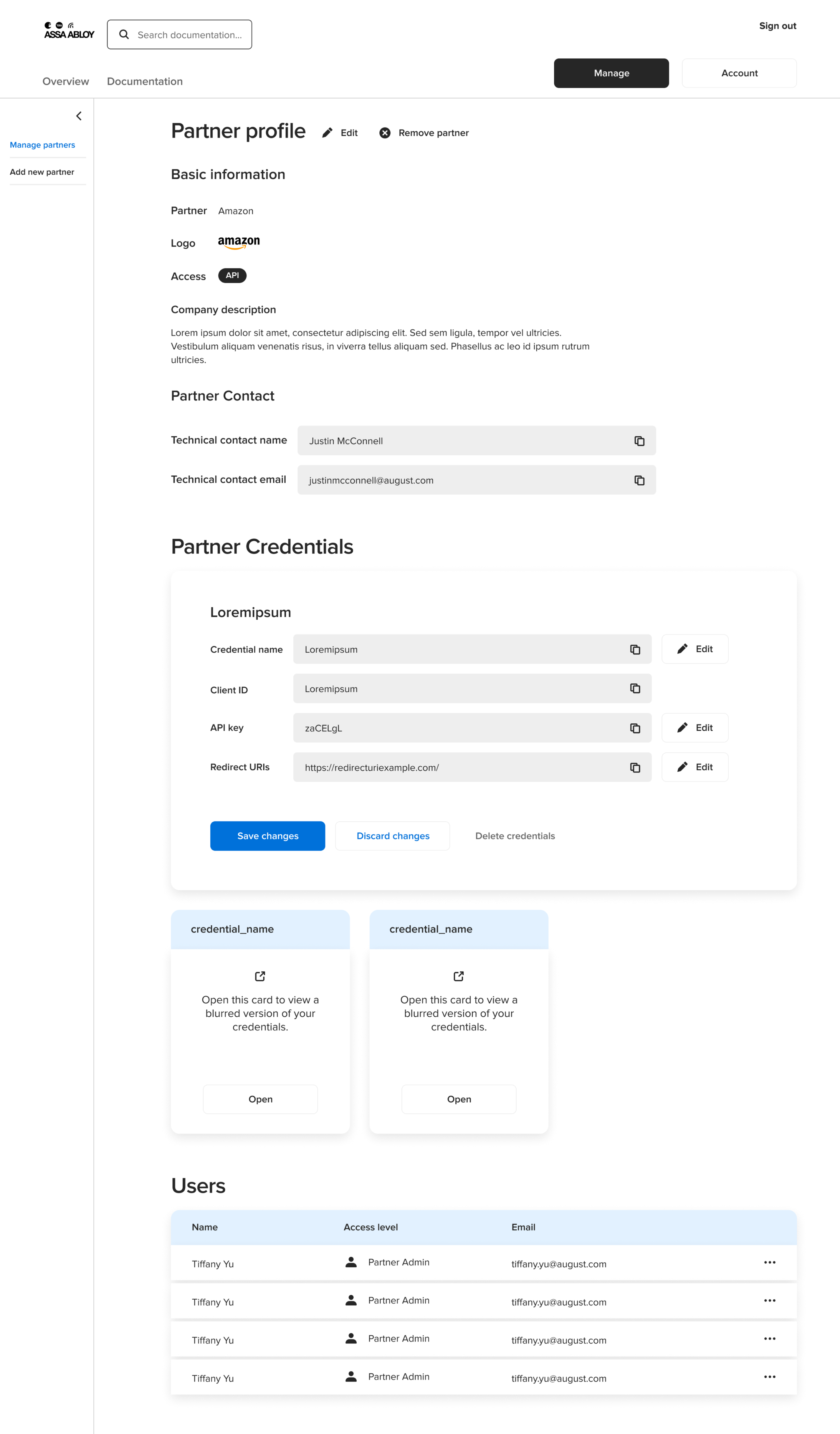Copy the API key value
This screenshot has width=840, height=1434.
[635, 729]
